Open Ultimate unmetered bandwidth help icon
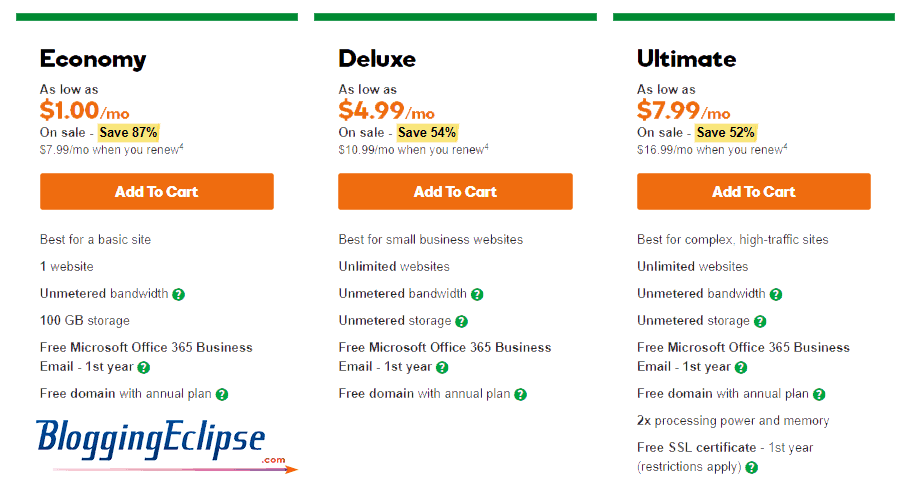Screen dimensions: 910x492 (776, 294)
